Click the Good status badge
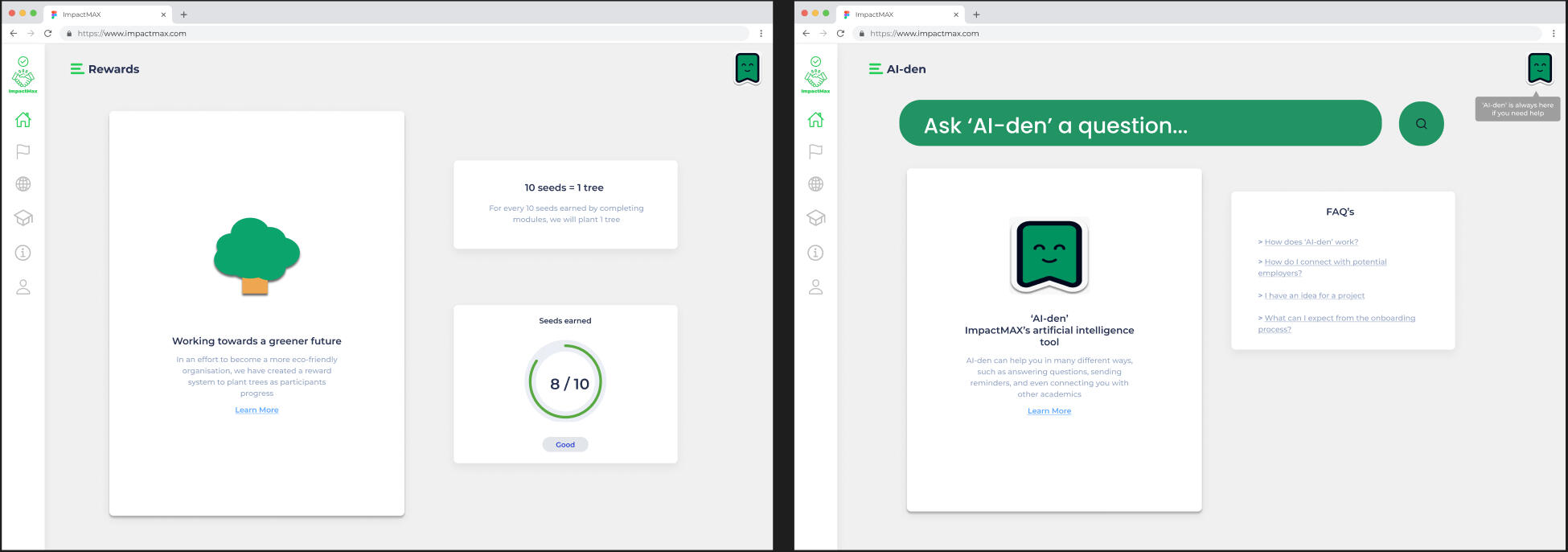 [x=565, y=445]
